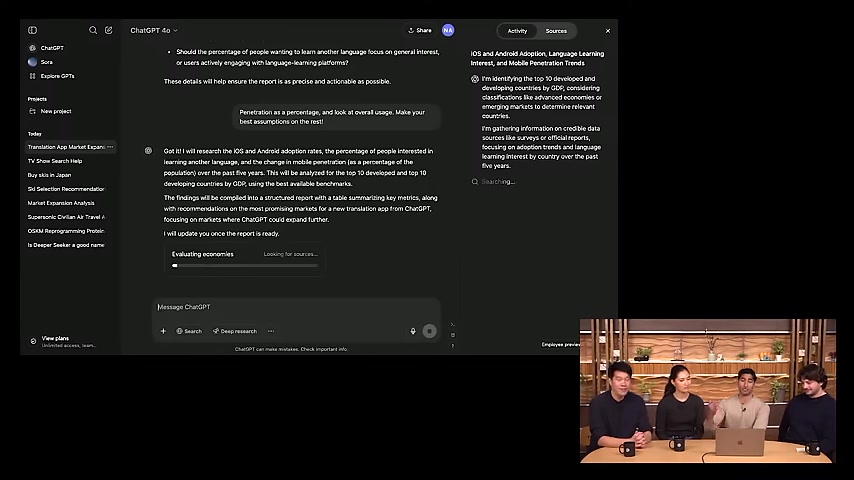Open the search chats magnifier icon

pyautogui.click(x=93, y=30)
